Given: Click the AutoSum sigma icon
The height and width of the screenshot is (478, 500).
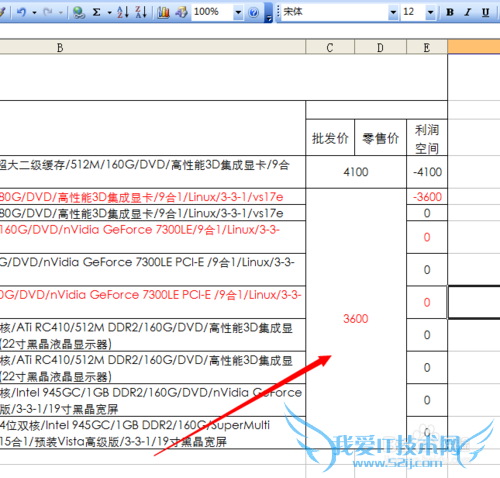Looking at the screenshot, I should coord(97,13).
